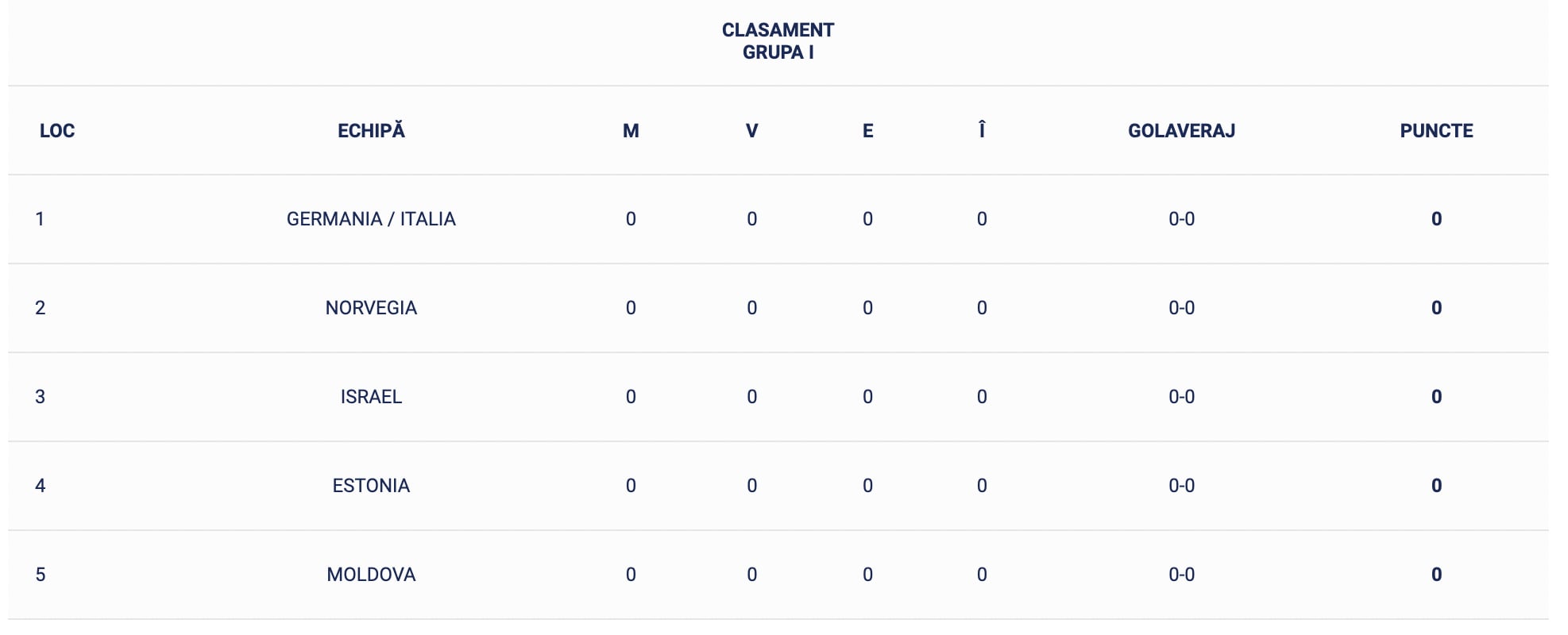Select Norvegia's 0-0 goal difference

(x=1181, y=308)
